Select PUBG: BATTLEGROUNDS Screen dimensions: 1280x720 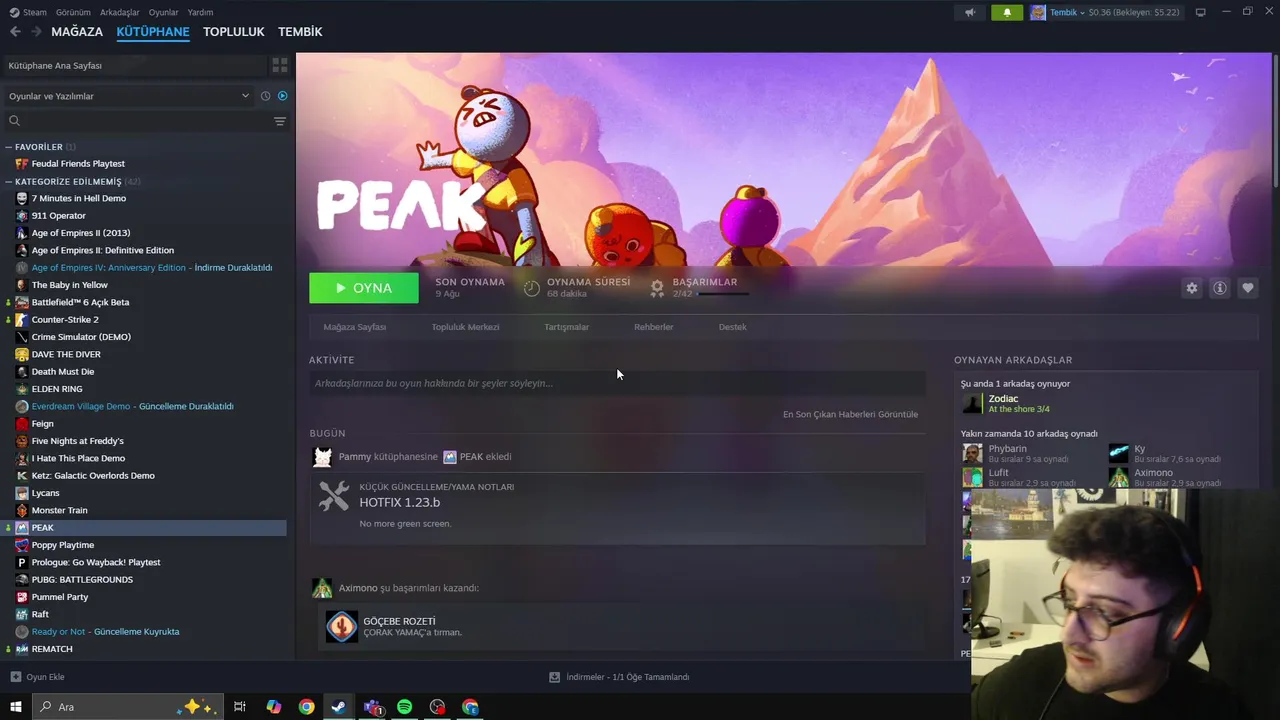[x=82, y=580]
